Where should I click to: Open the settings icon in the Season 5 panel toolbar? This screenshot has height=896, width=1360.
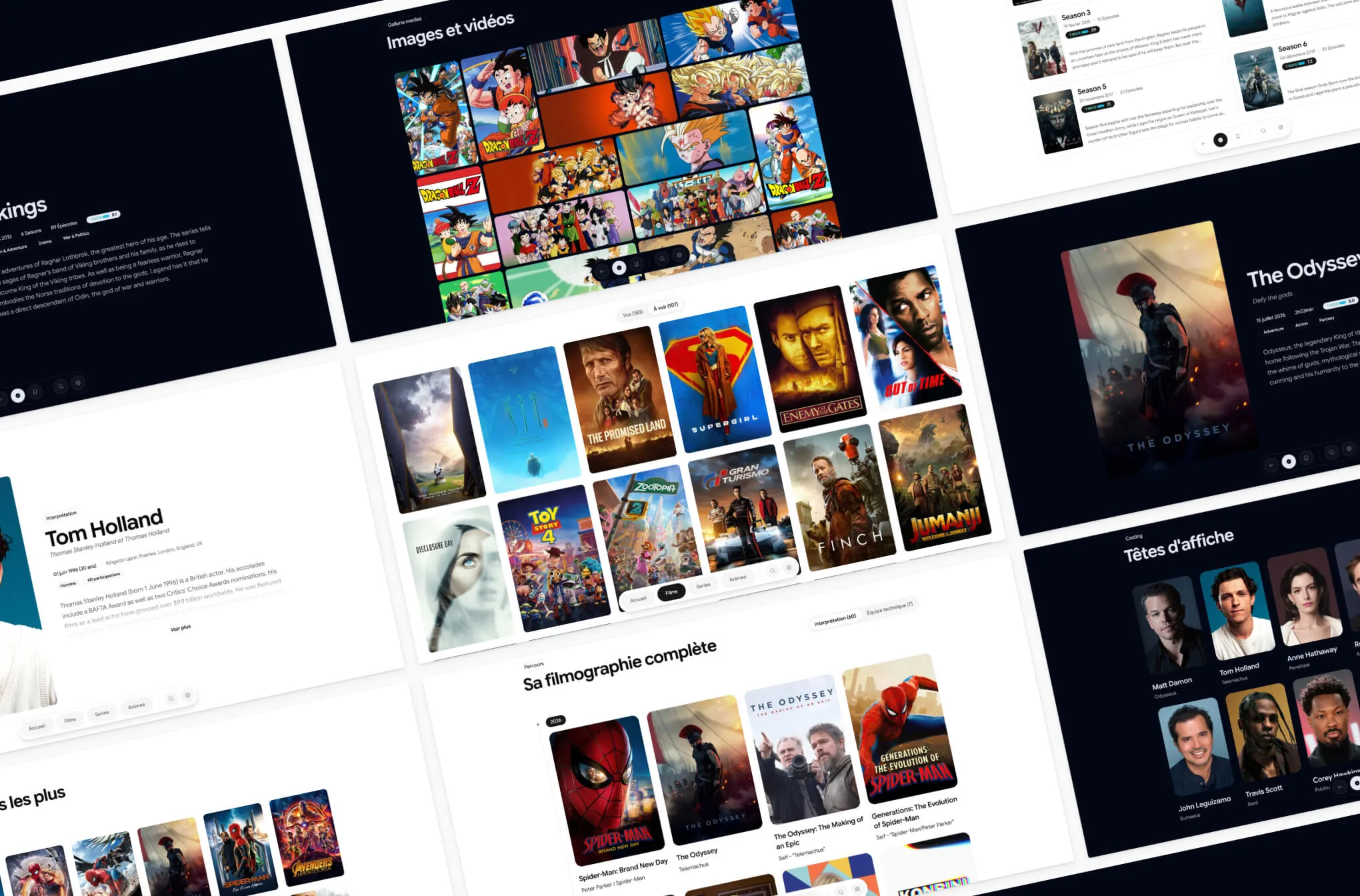[1280, 127]
